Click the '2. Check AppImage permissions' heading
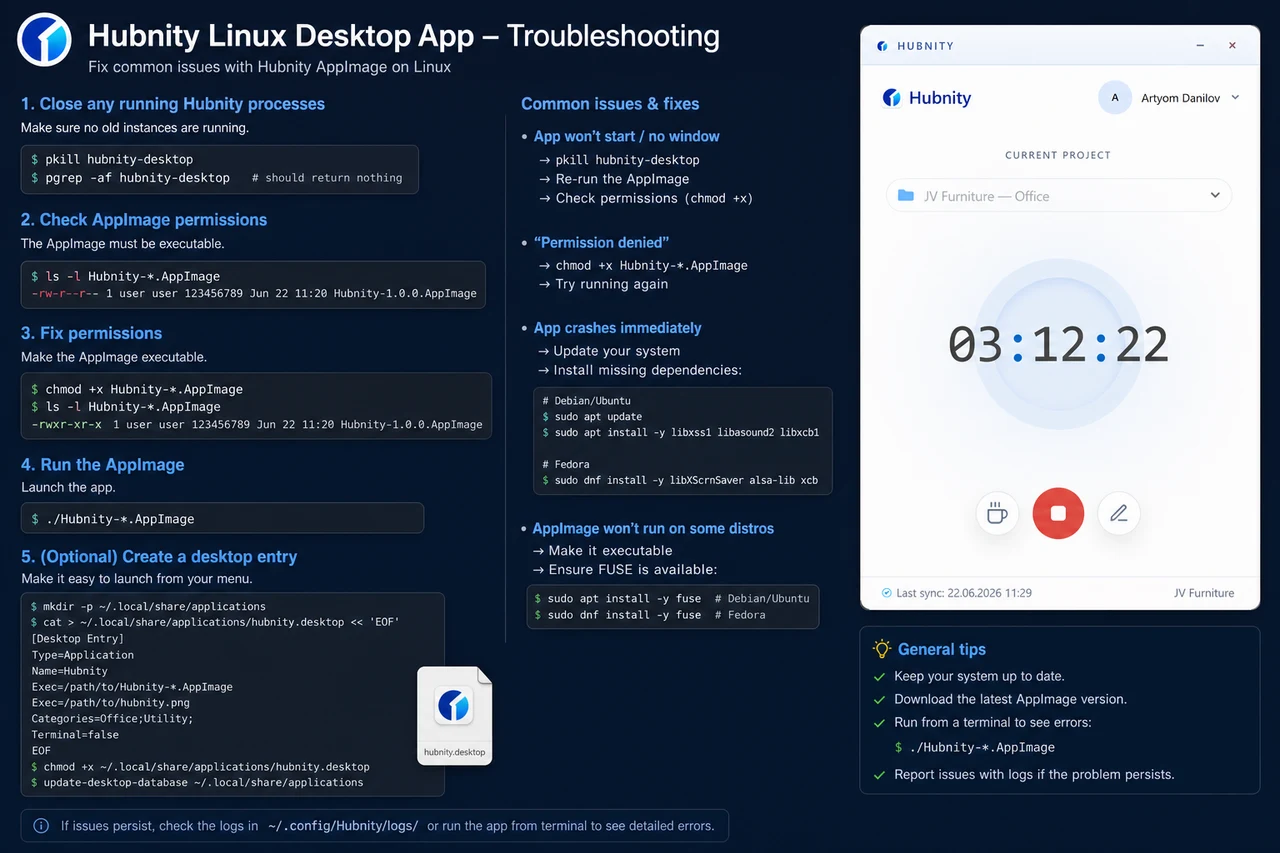The height and width of the screenshot is (853, 1280). [x=144, y=220]
